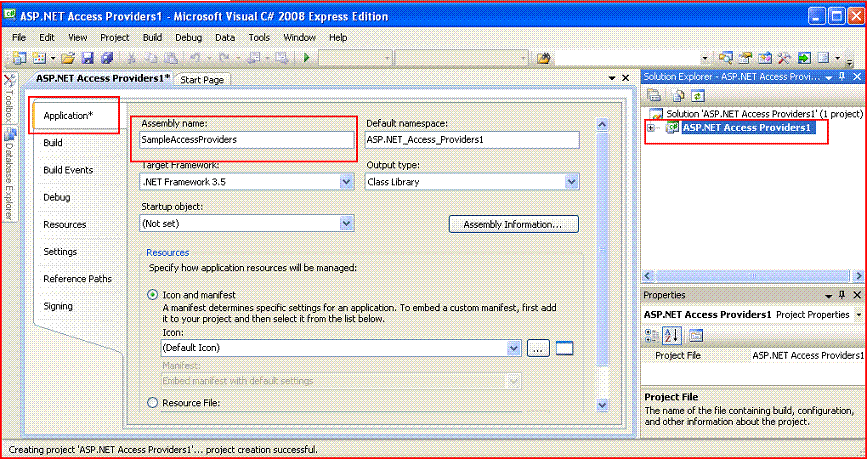The image size is (867, 459).
Task: Open Add New Item dropdown arrow
Action: [x=52, y=58]
